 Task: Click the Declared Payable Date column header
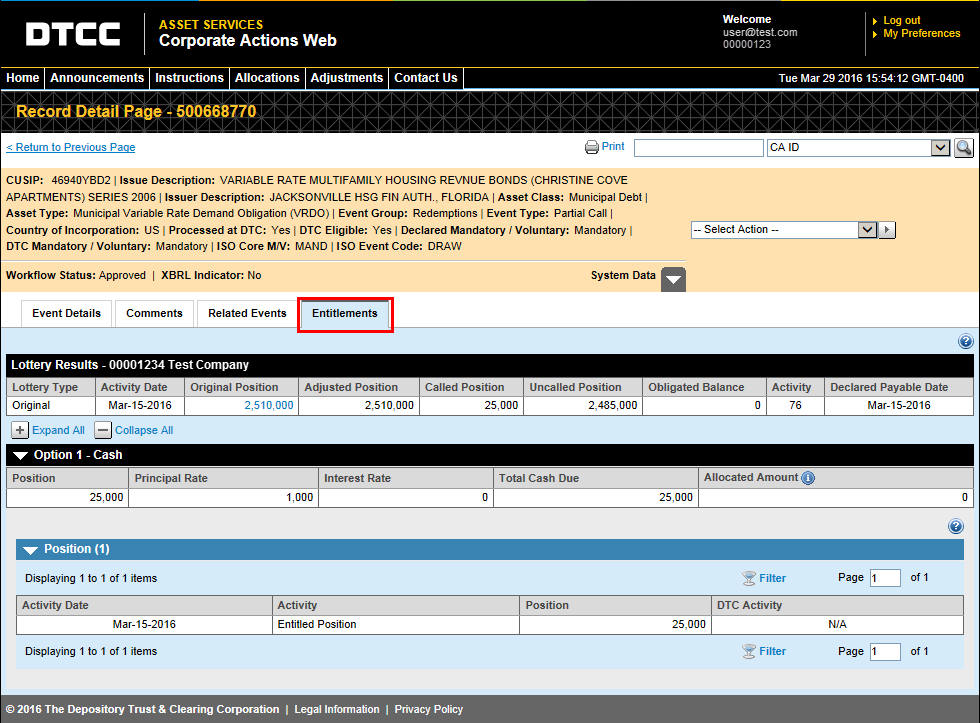pyautogui.click(x=899, y=387)
